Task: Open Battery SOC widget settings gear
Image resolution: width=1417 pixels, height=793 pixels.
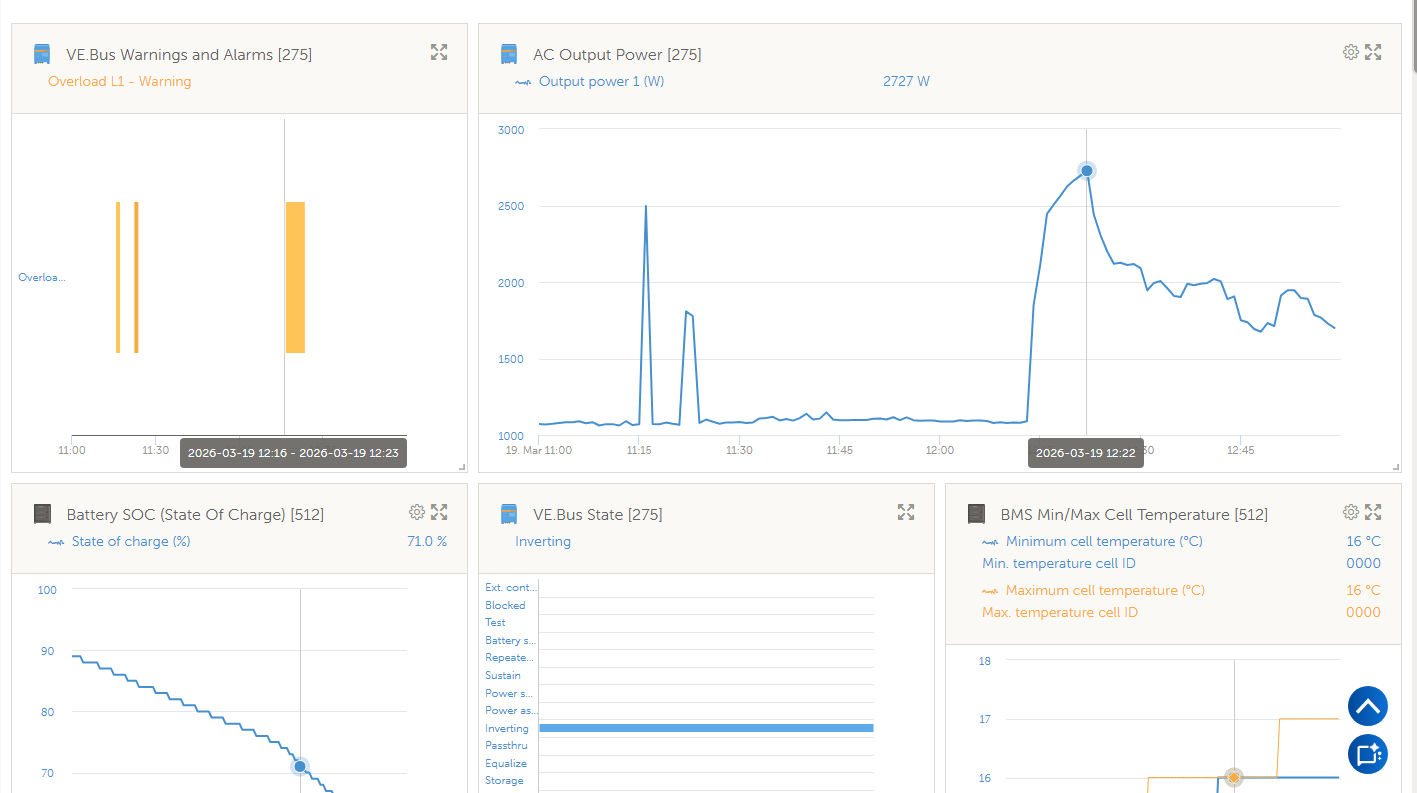Action: point(417,512)
